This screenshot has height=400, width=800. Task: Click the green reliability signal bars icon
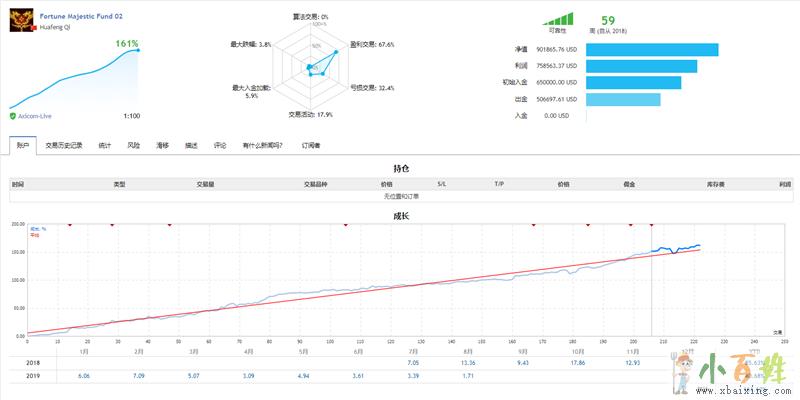(559, 18)
